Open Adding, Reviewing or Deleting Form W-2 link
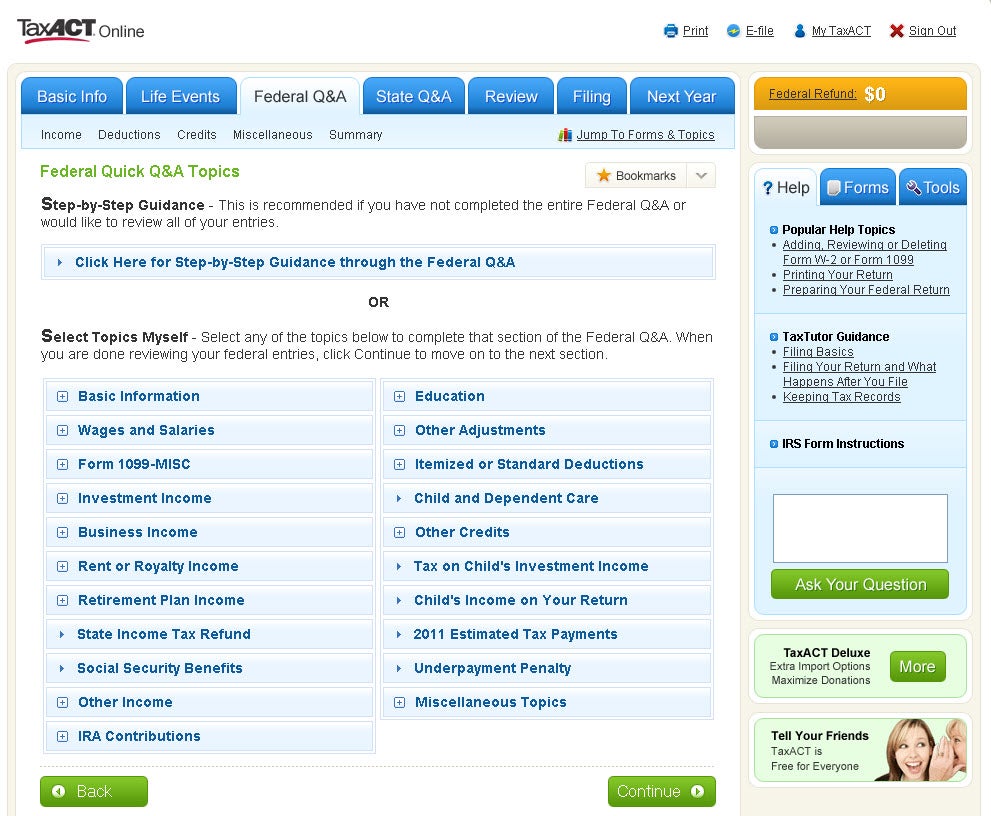Image resolution: width=991 pixels, height=816 pixels. coord(864,252)
